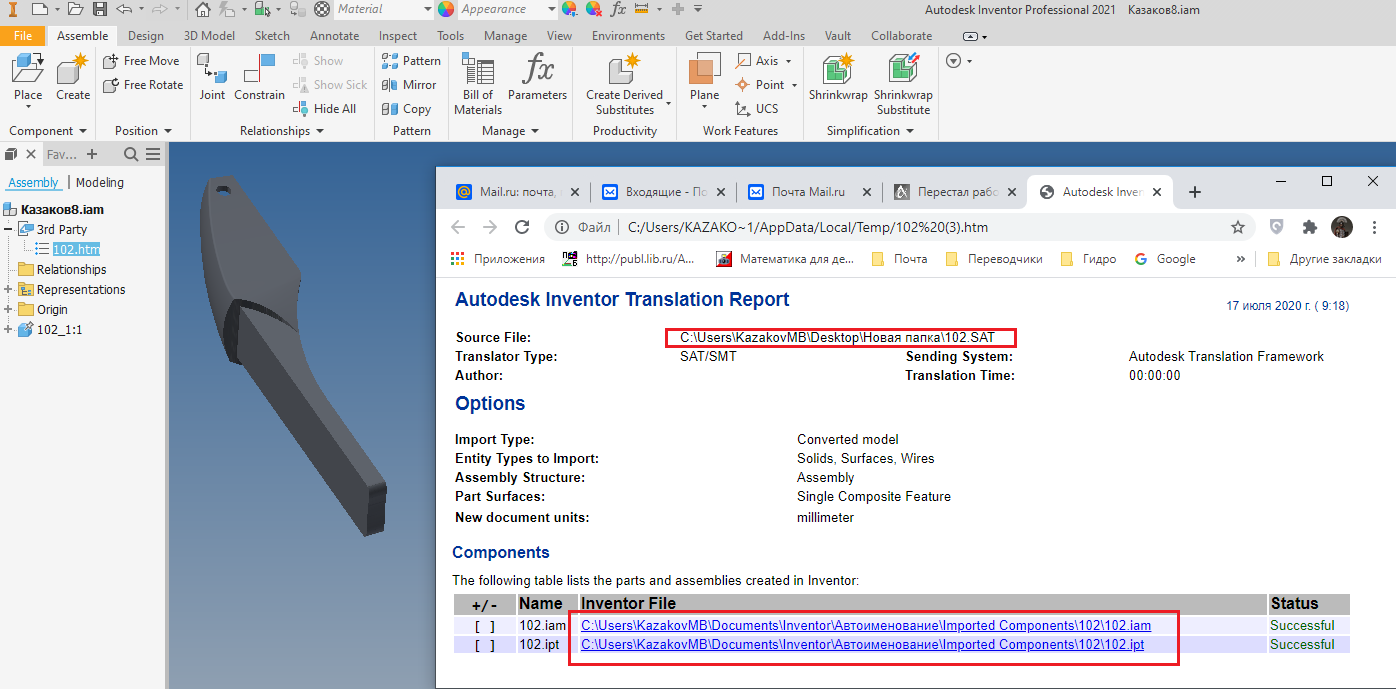1396x689 pixels.
Task: Click Create Derived Substitutes
Action: 624,84
